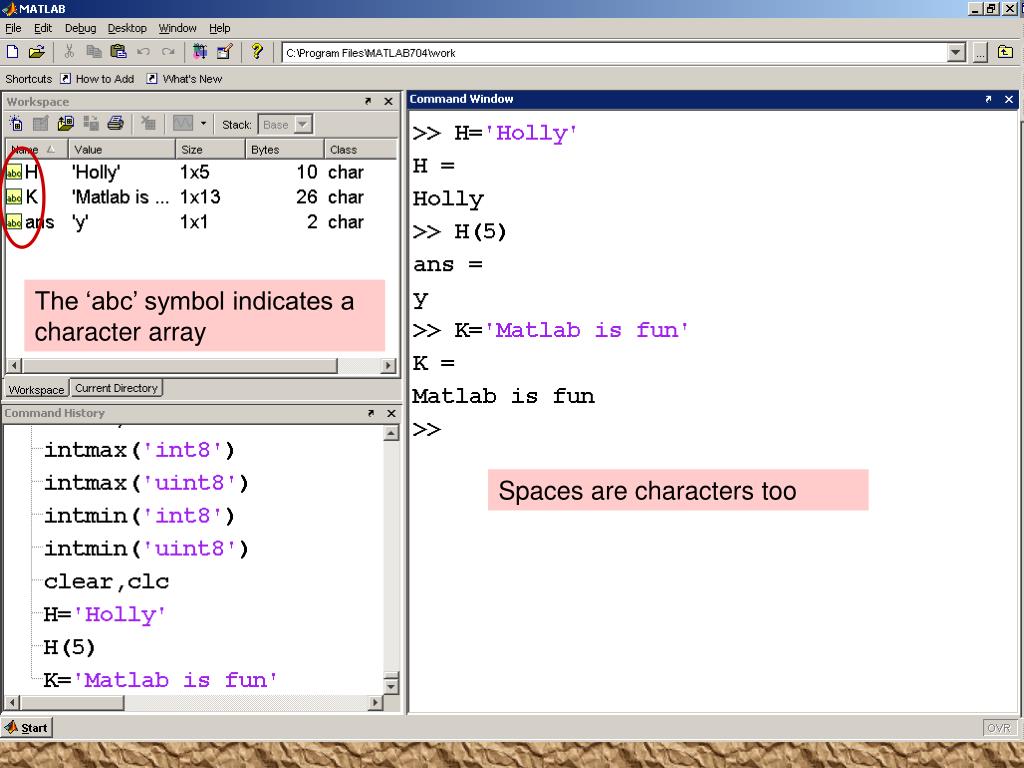Click the Size column header
This screenshot has height=768, width=1024.
click(x=210, y=150)
